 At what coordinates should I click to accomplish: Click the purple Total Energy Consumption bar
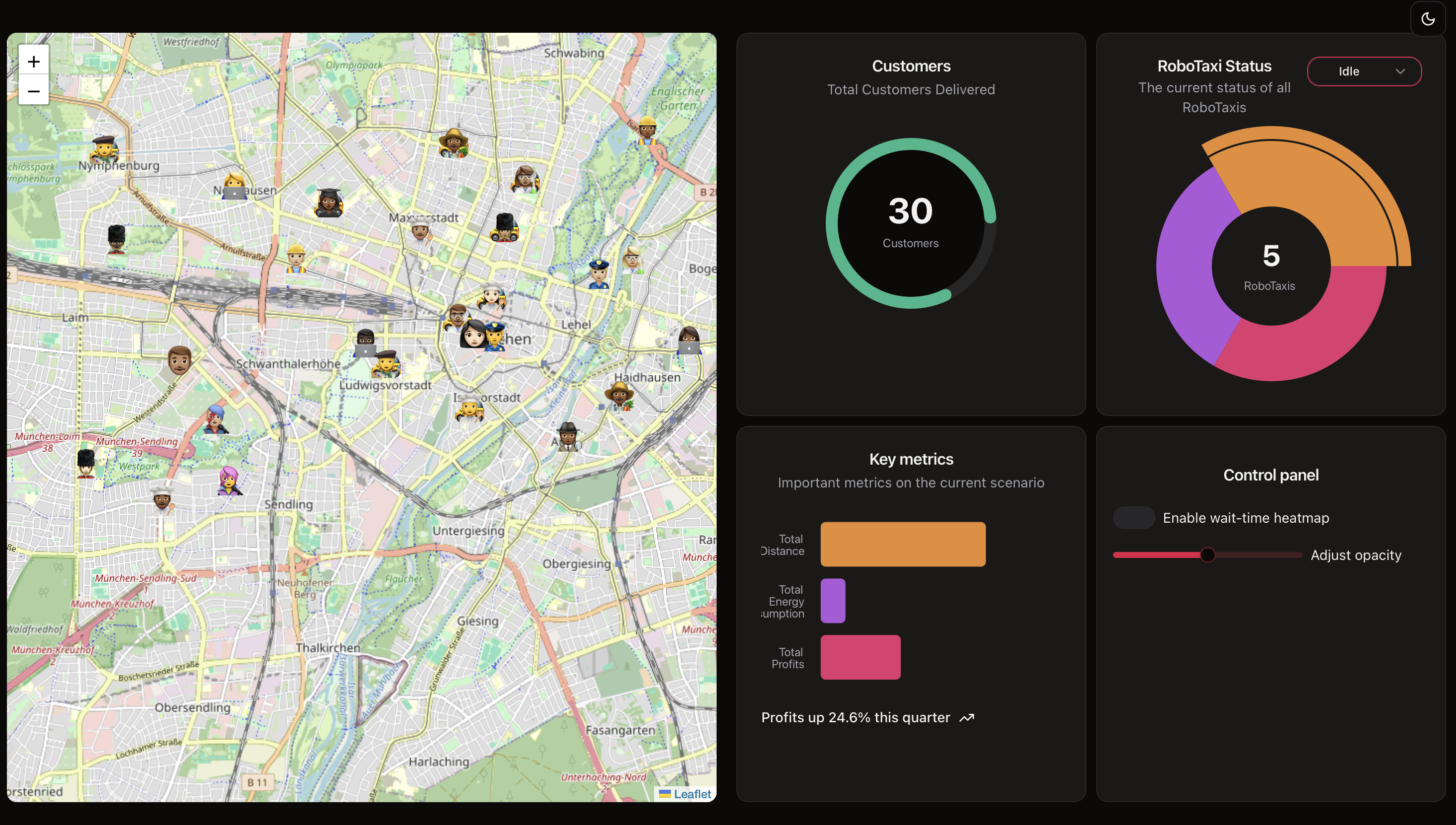[x=833, y=601]
